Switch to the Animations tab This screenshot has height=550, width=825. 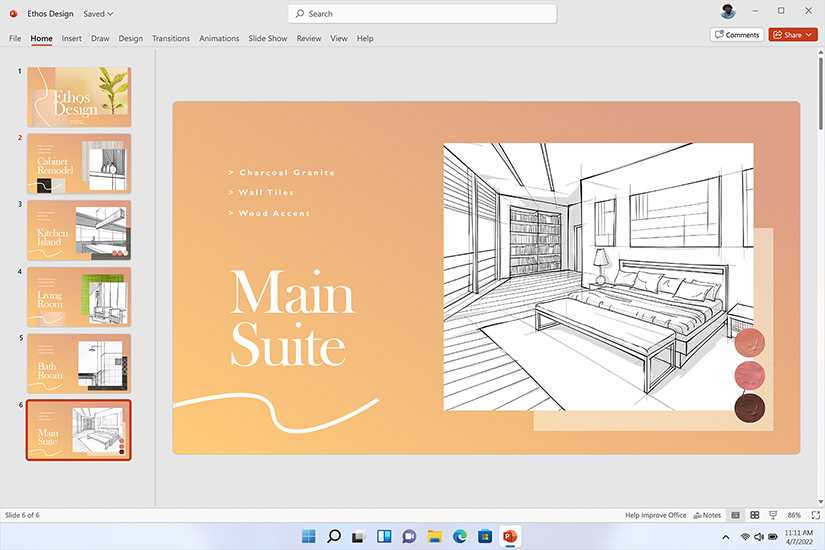219,39
